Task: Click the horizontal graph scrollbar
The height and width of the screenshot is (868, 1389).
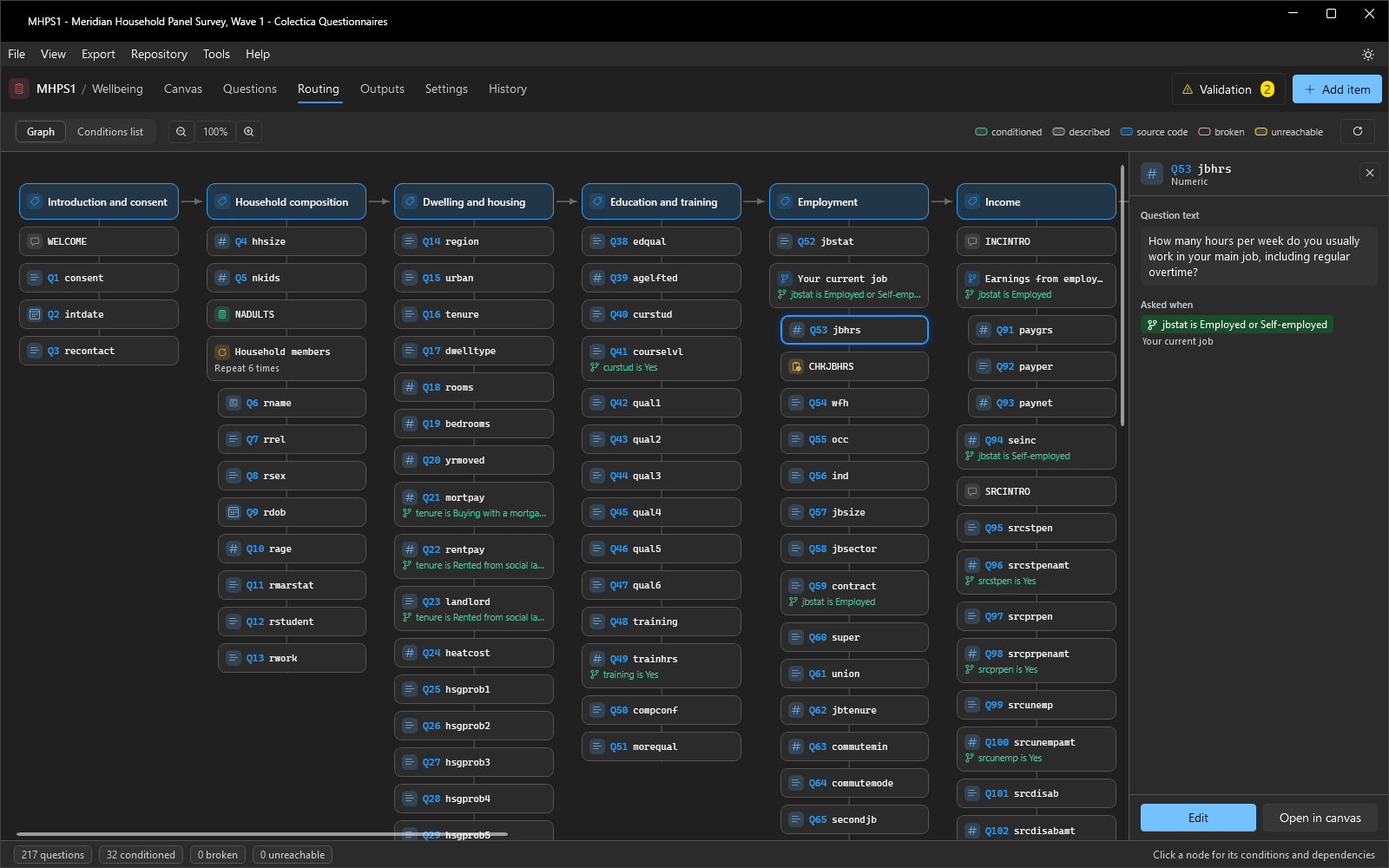Action: pos(262,834)
